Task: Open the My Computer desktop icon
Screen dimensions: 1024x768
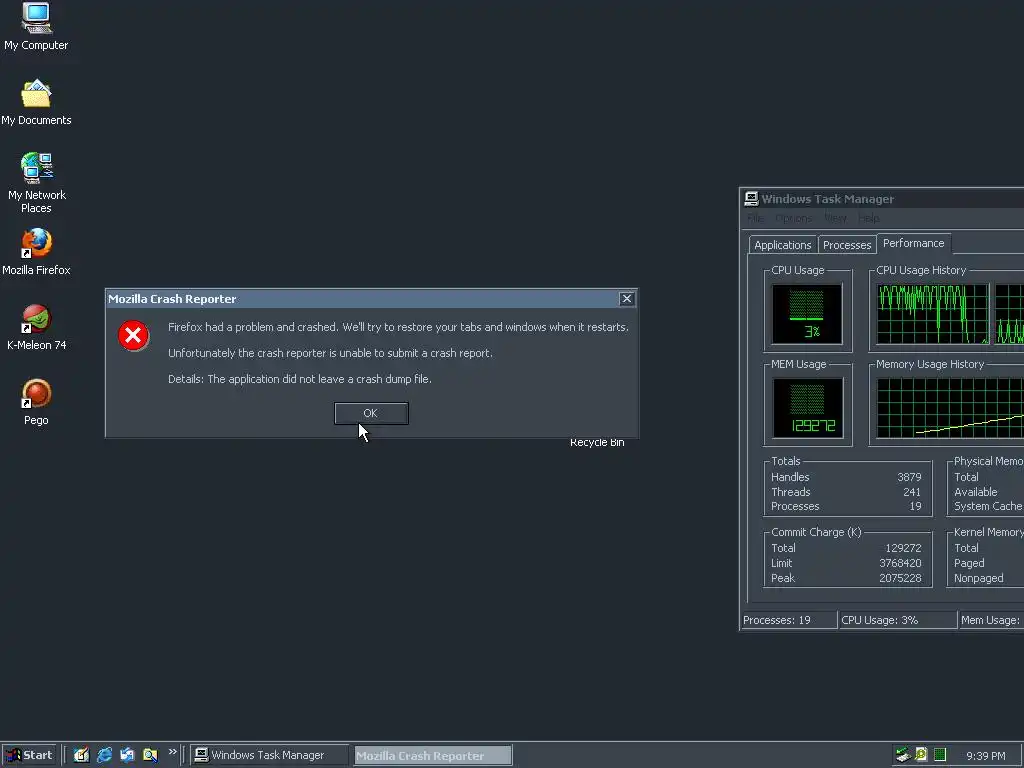Action: point(36,26)
